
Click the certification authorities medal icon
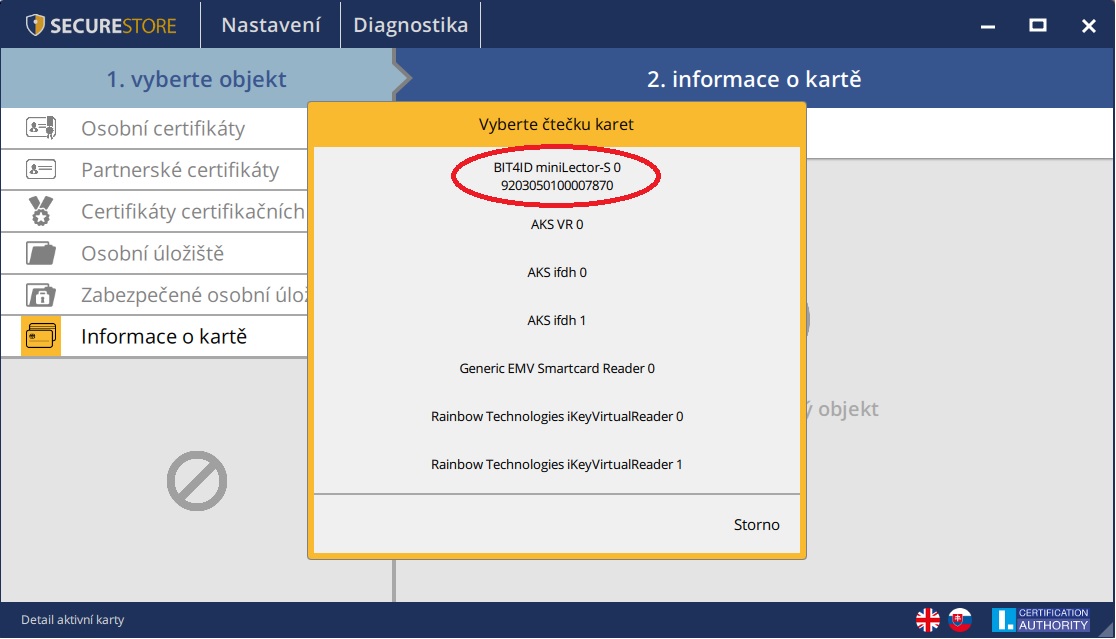(x=41, y=211)
